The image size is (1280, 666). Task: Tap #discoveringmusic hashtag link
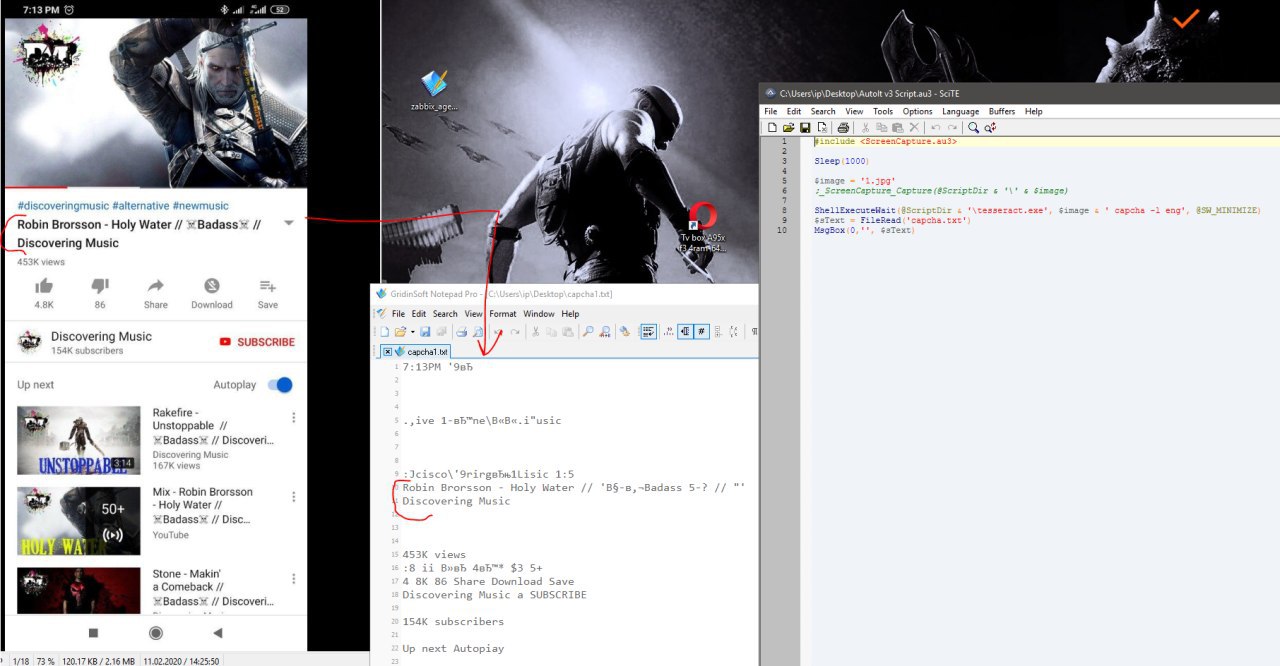[63, 205]
